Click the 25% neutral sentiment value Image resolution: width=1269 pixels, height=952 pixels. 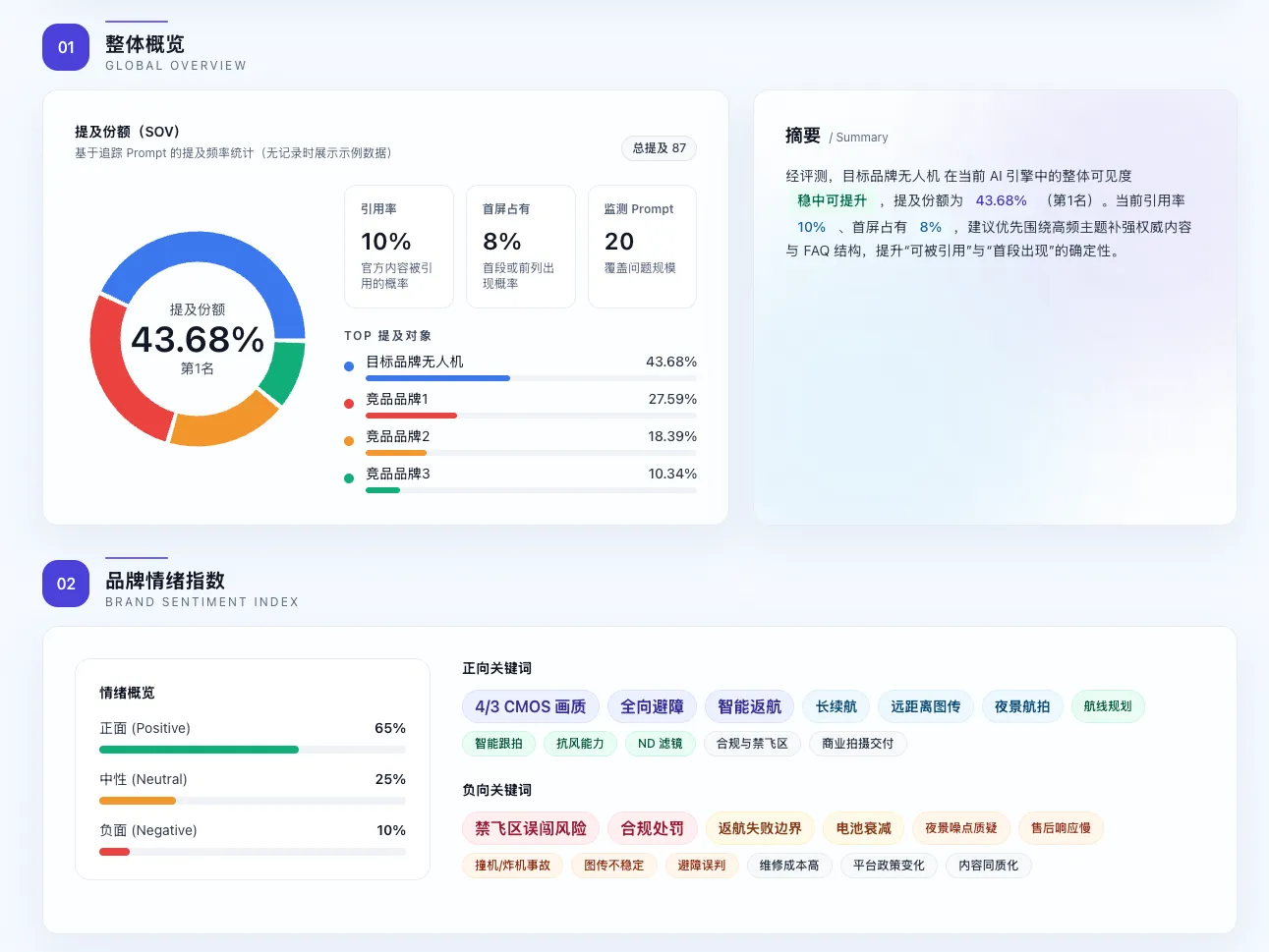pyautogui.click(x=390, y=779)
